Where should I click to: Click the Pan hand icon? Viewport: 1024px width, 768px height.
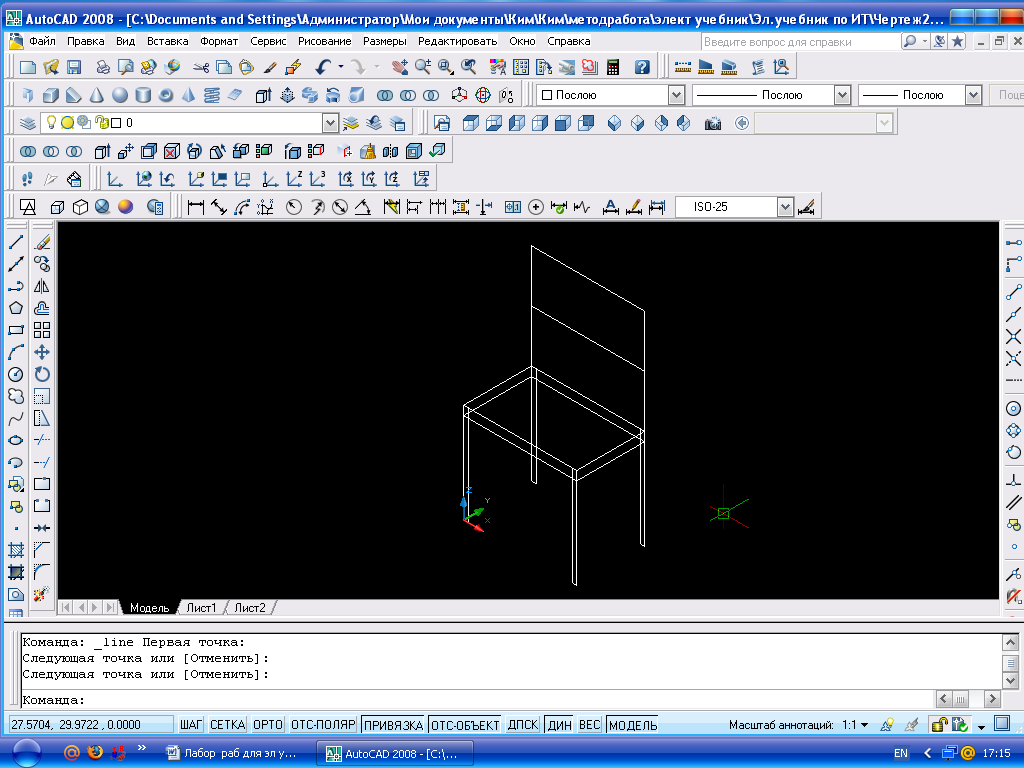click(x=400, y=67)
